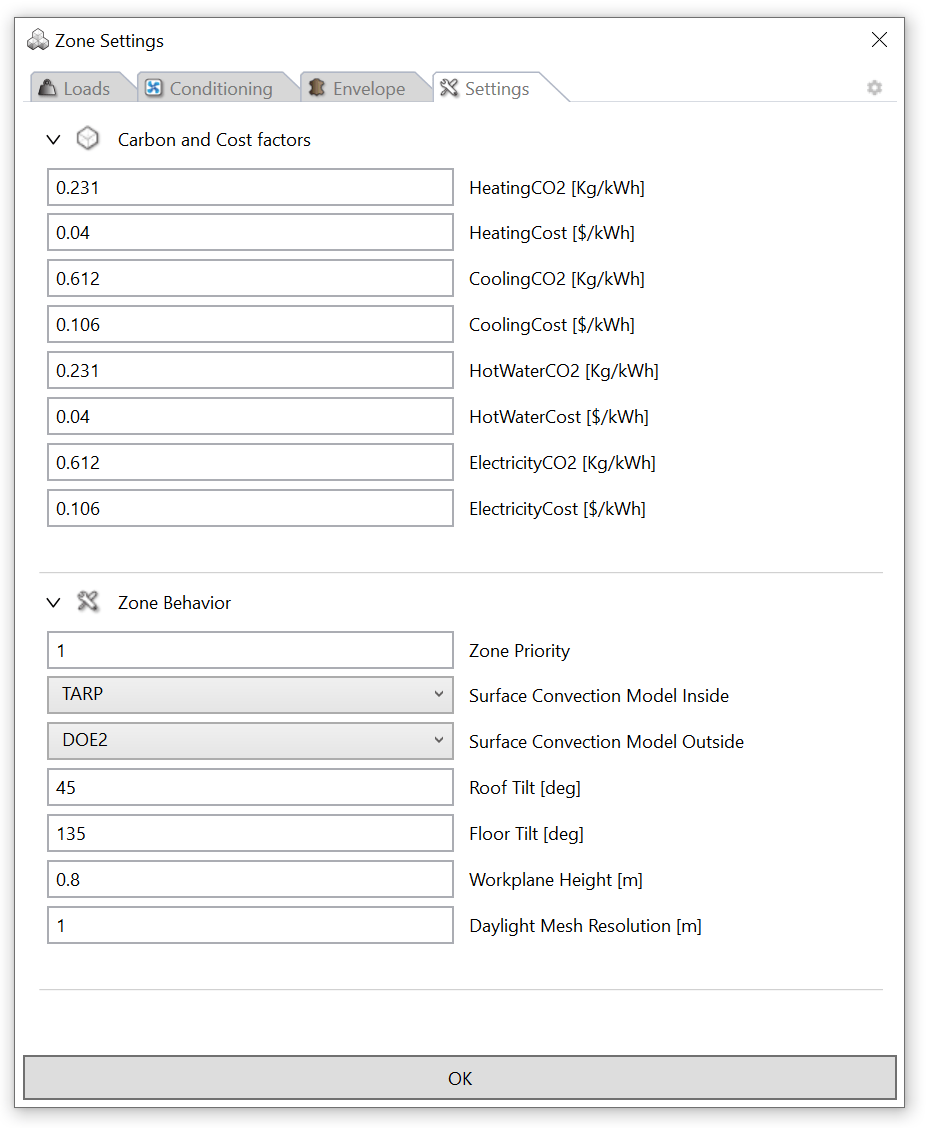Collapse the Carbon and Cost factors section
Viewport: 928px width, 1128px height.
coord(53,139)
